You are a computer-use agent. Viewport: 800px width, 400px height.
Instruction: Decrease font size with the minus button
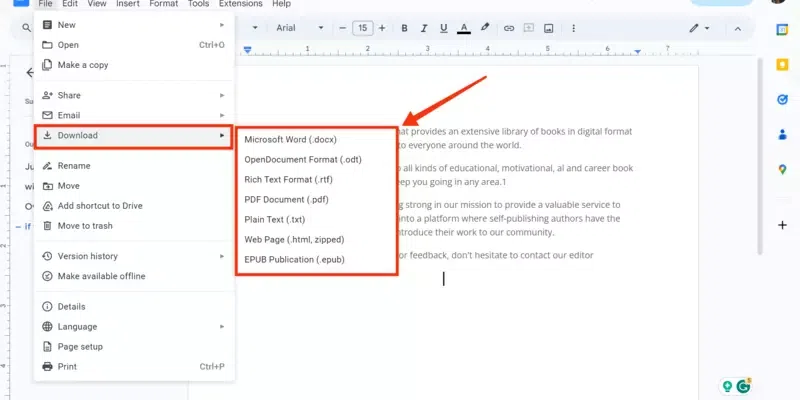[x=342, y=28]
